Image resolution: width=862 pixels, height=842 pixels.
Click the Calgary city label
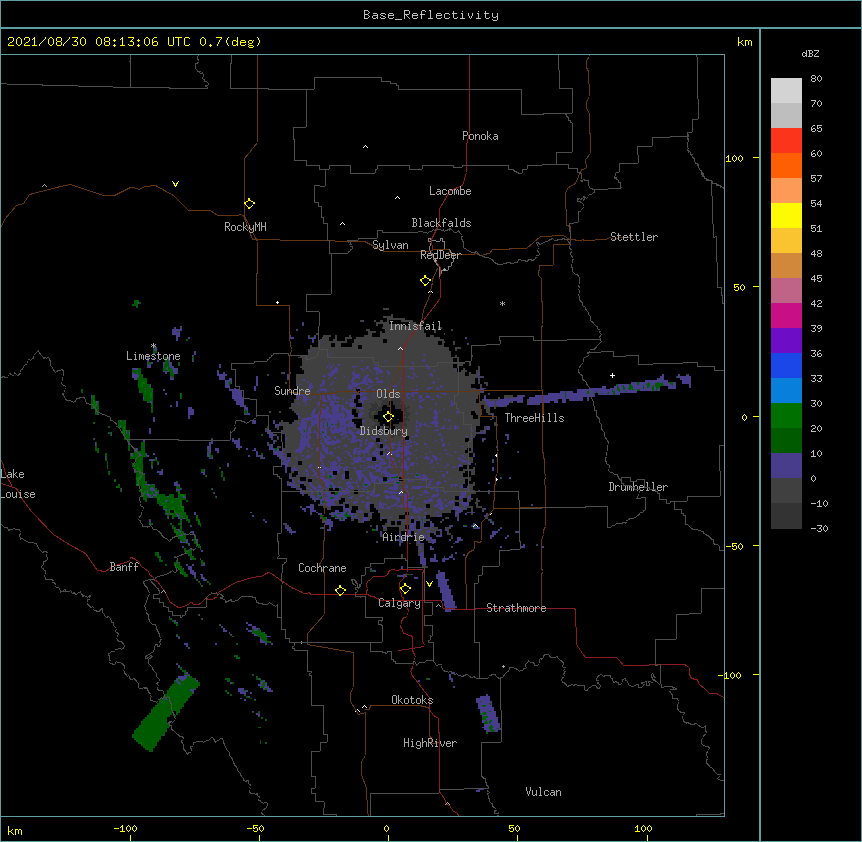[x=399, y=603]
